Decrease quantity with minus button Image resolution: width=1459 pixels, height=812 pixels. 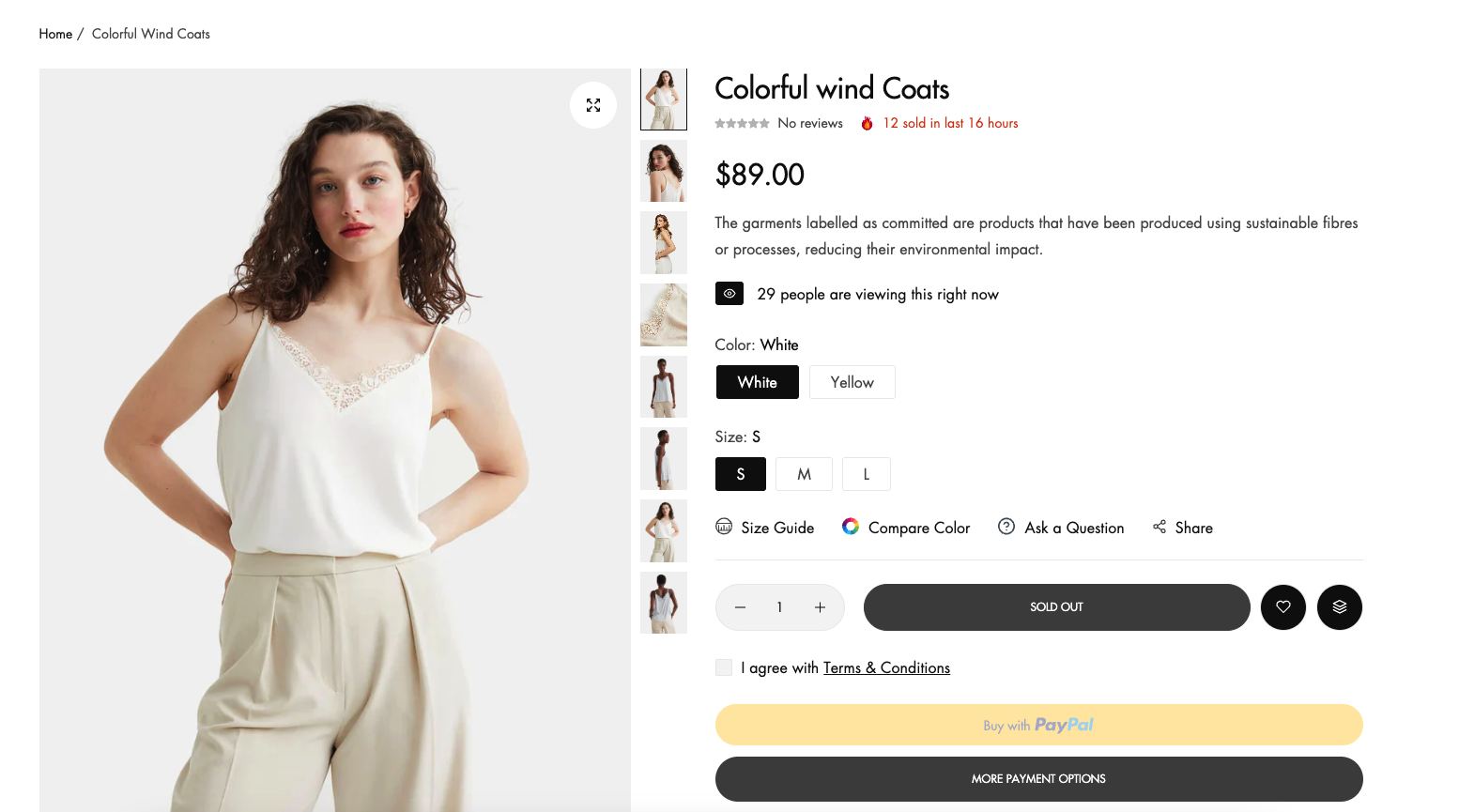[x=740, y=607]
